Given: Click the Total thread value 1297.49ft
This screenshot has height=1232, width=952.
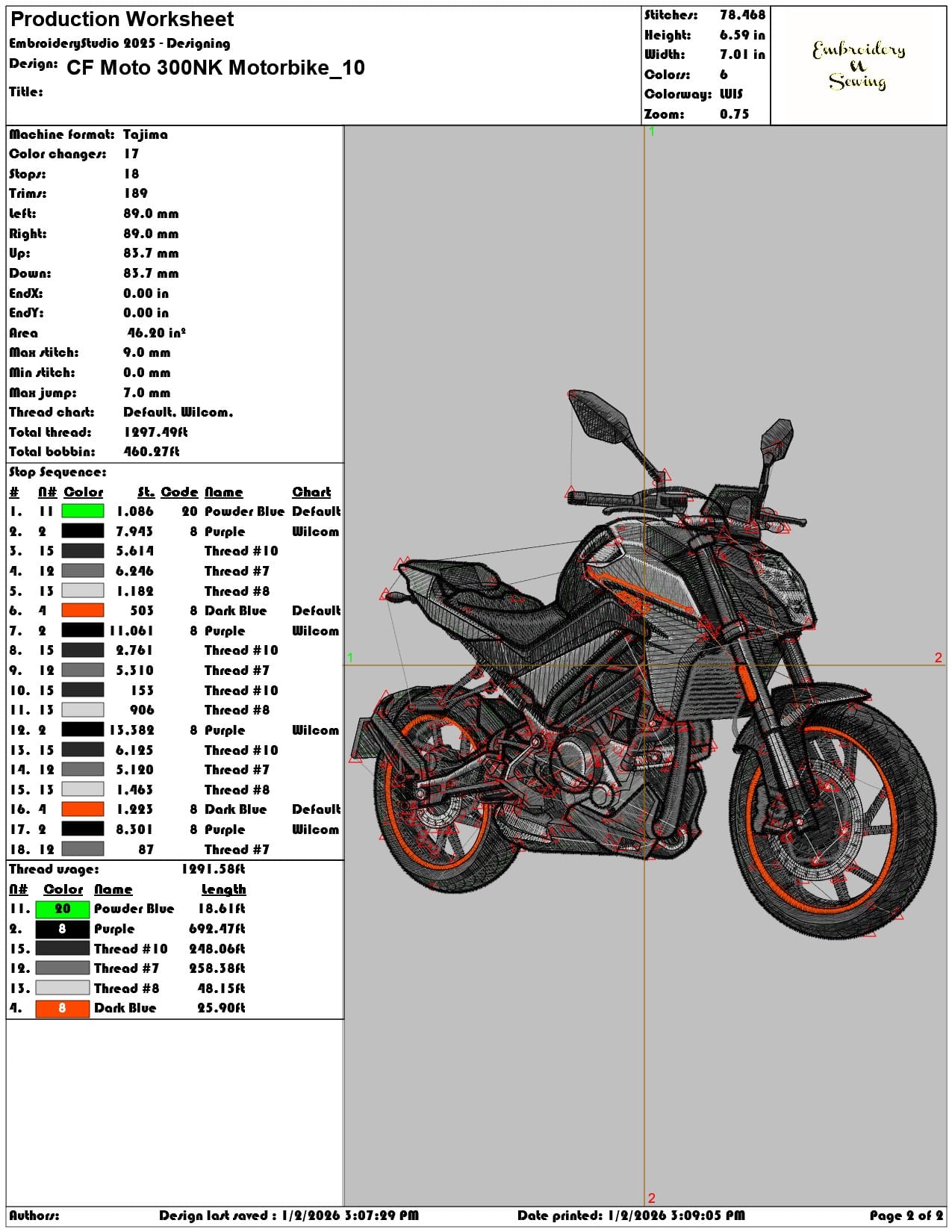Looking at the screenshot, I should click(x=155, y=432).
